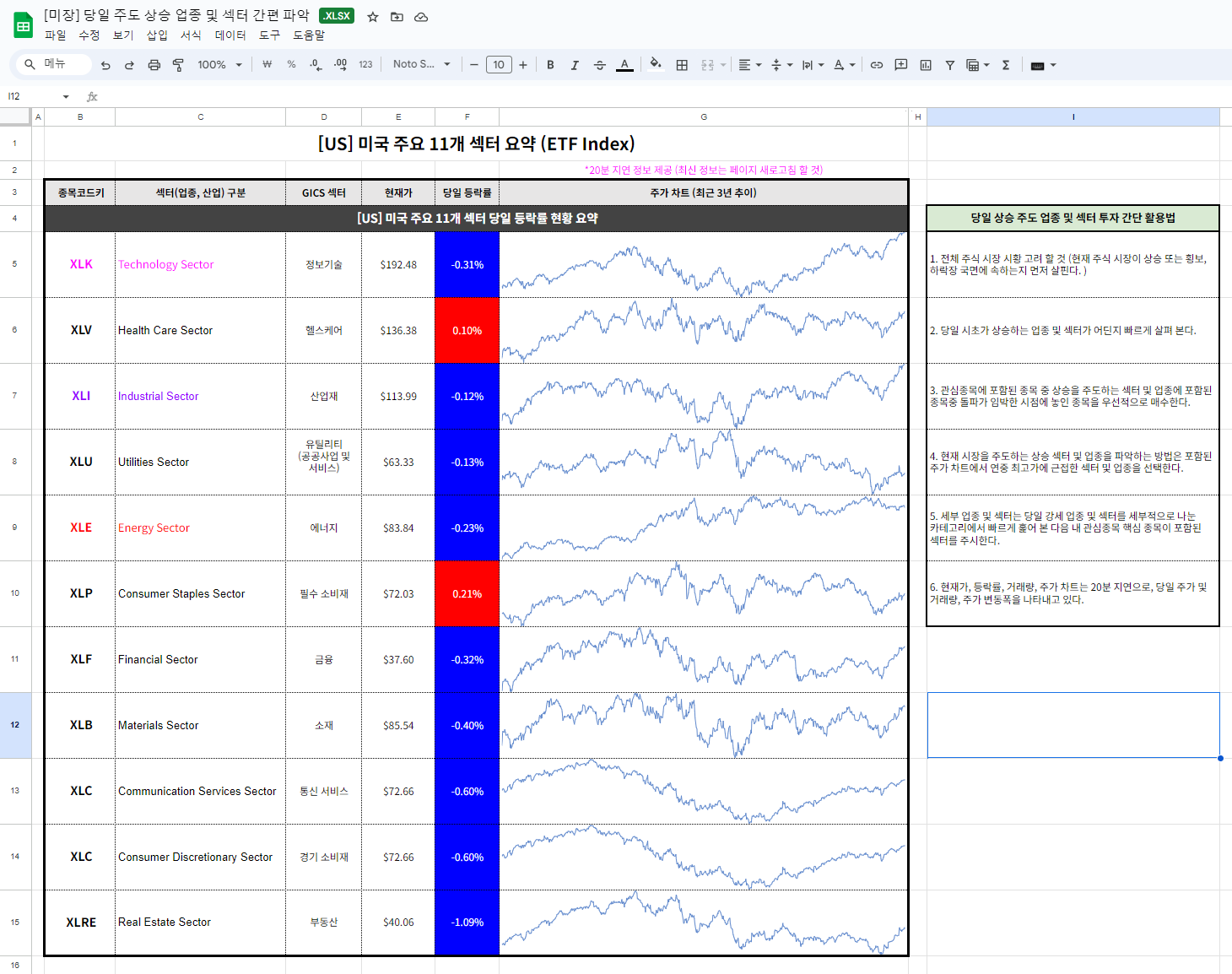Screen dimensions: 1232x974
Task: Toggle italic formatting
Action: pos(575,65)
